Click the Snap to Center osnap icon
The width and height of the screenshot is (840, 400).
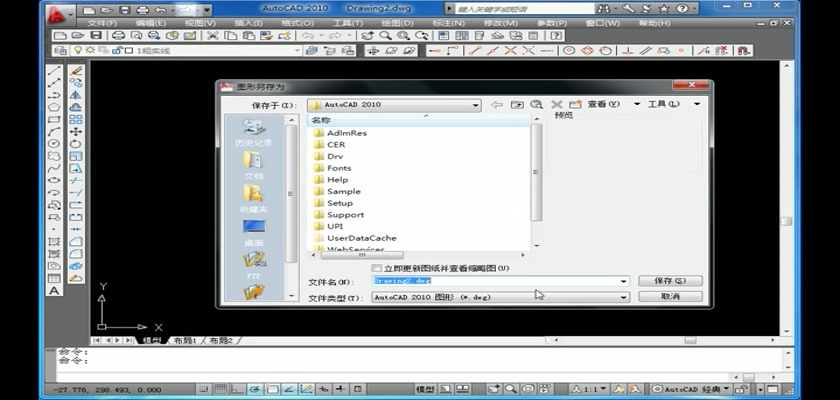pos(569,50)
